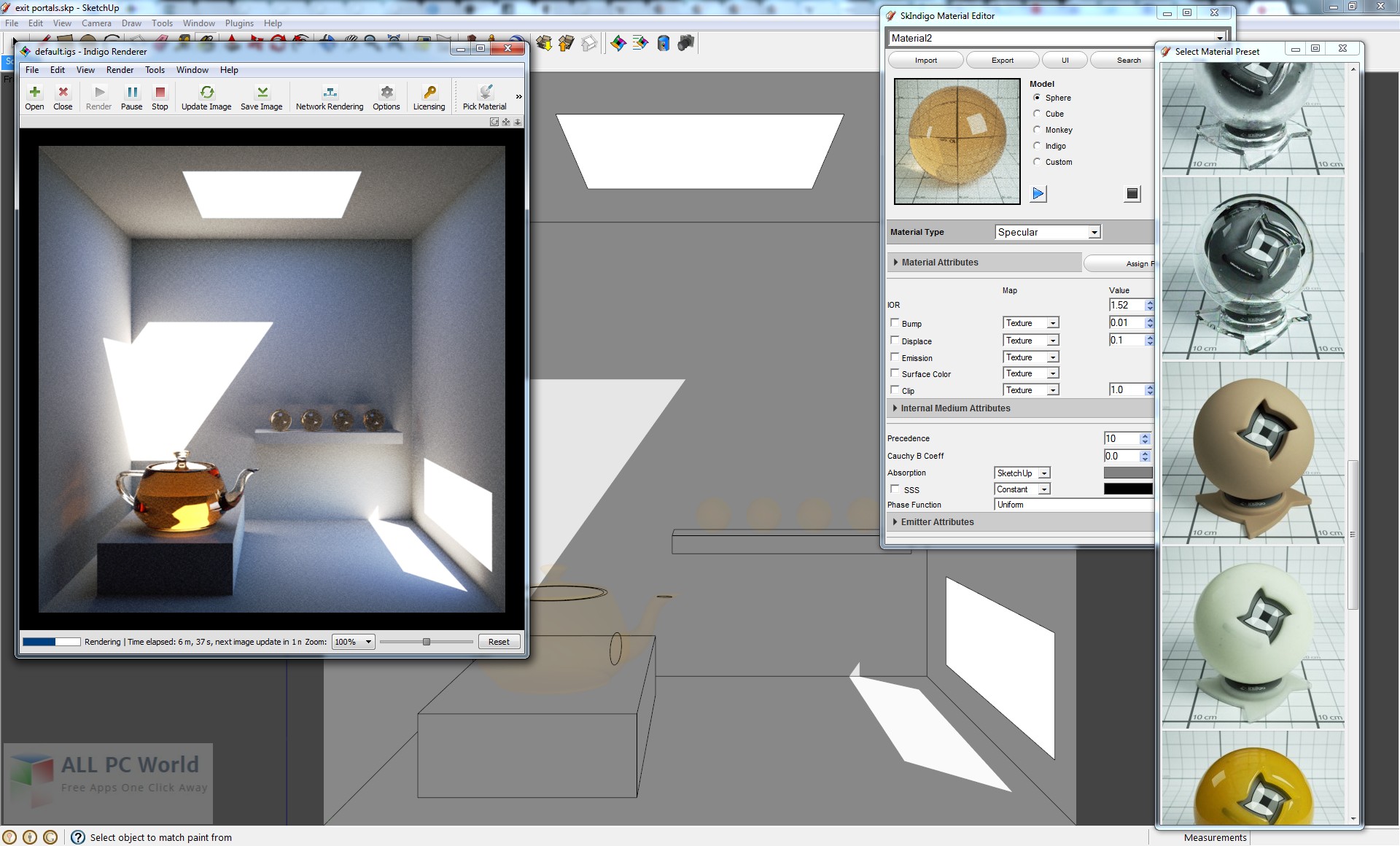Click the Options icon in Indigo Renderer
Screen dimensions: 1400x846
pos(385,97)
